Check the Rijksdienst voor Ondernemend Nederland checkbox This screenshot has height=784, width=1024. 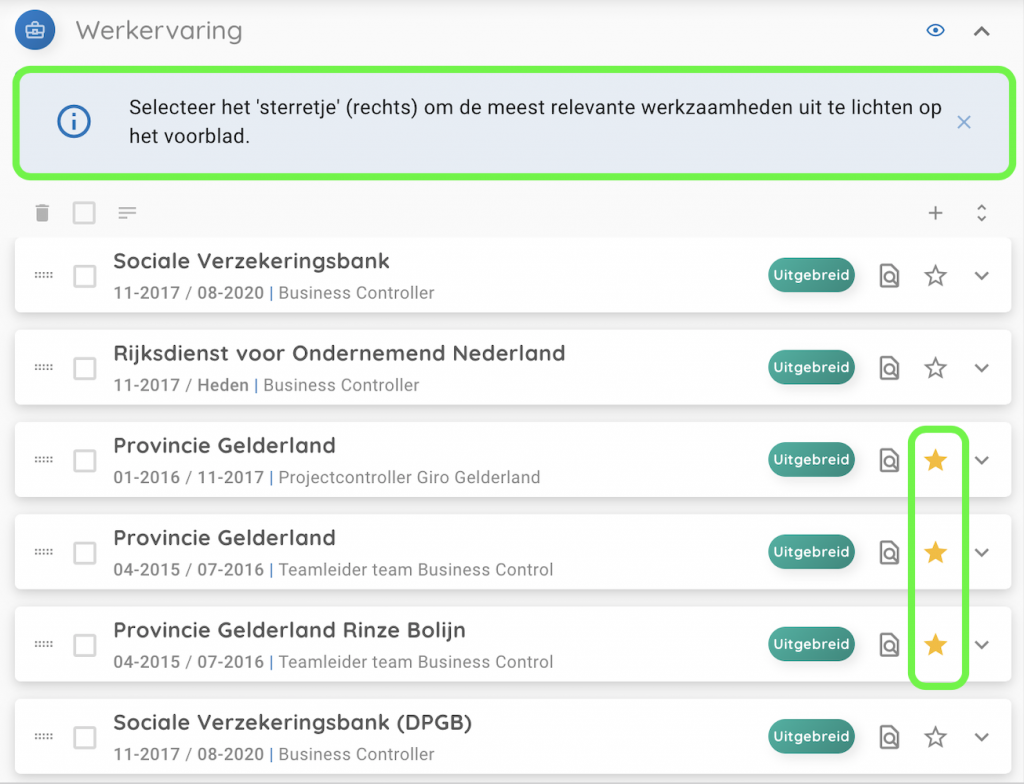coord(85,369)
